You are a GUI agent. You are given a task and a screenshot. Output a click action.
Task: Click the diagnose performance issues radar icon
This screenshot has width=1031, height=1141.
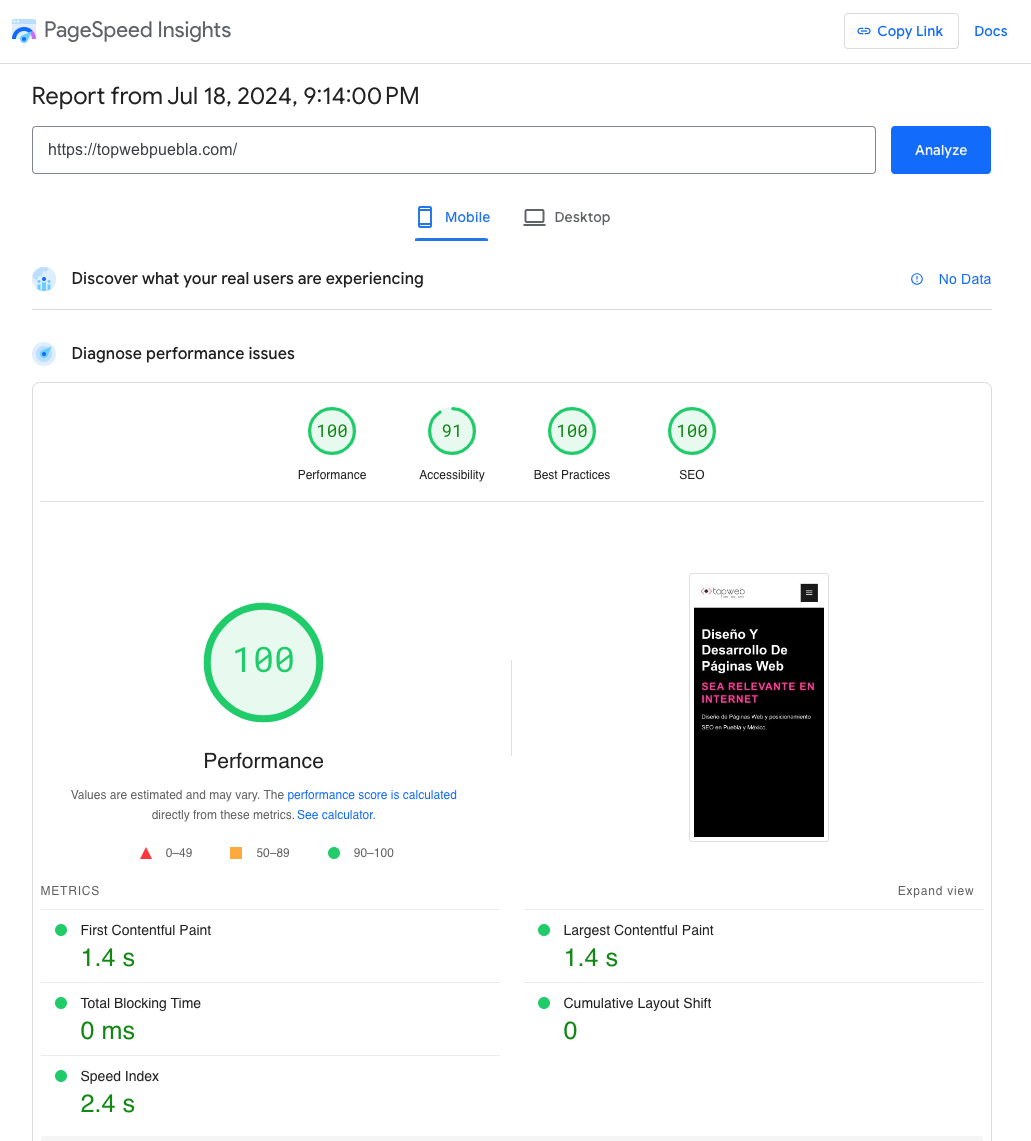(44, 354)
